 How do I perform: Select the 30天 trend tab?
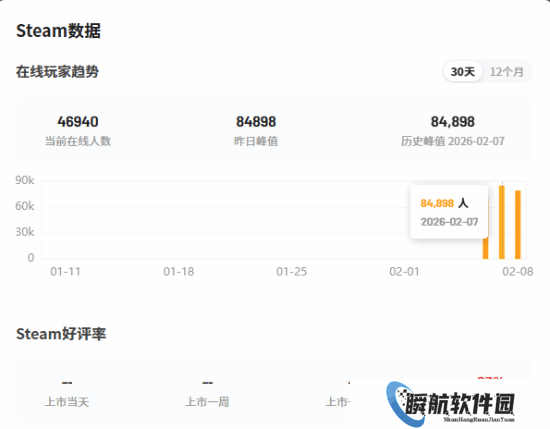(x=463, y=72)
